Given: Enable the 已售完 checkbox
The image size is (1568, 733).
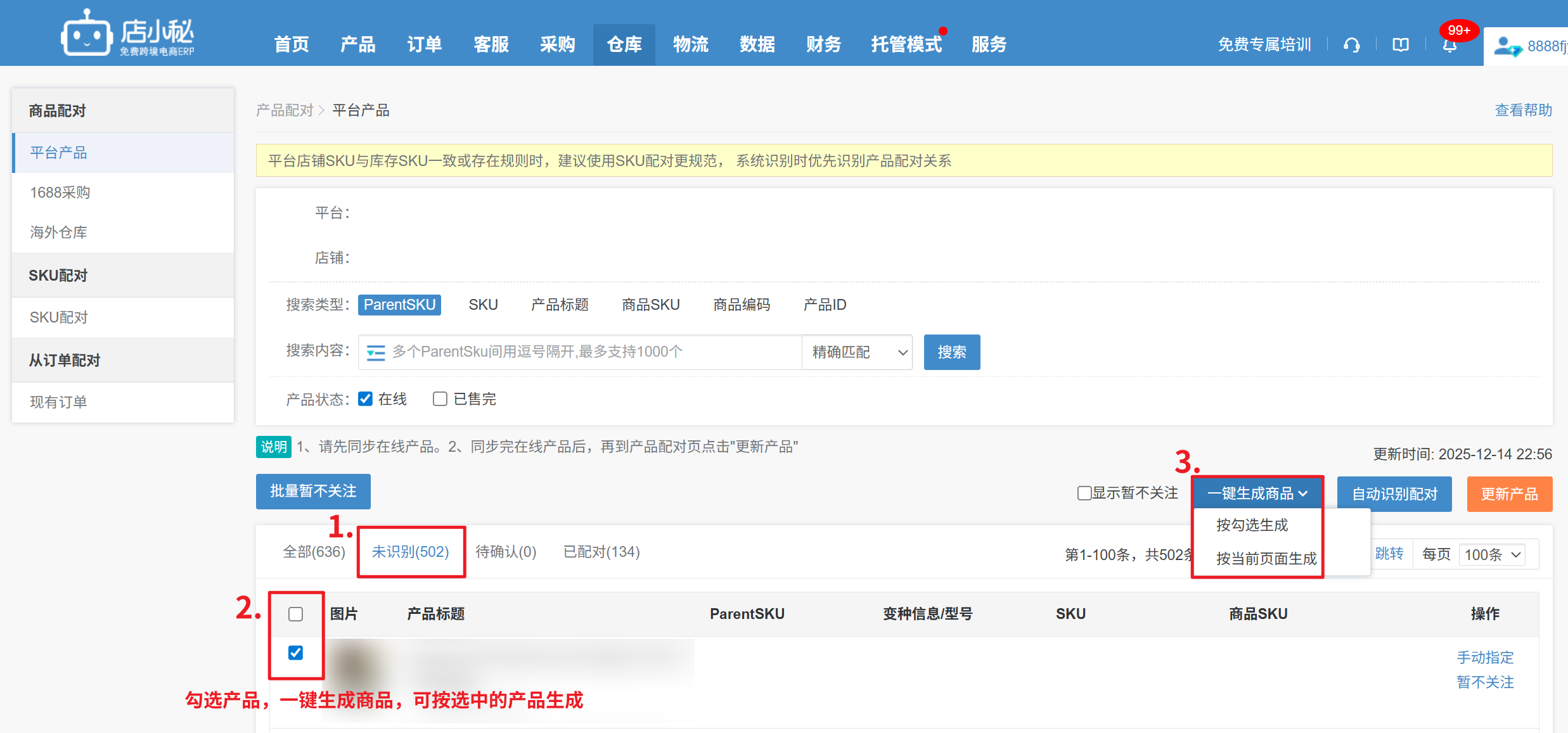Looking at the screenshot, I should (x=440, y=398).
